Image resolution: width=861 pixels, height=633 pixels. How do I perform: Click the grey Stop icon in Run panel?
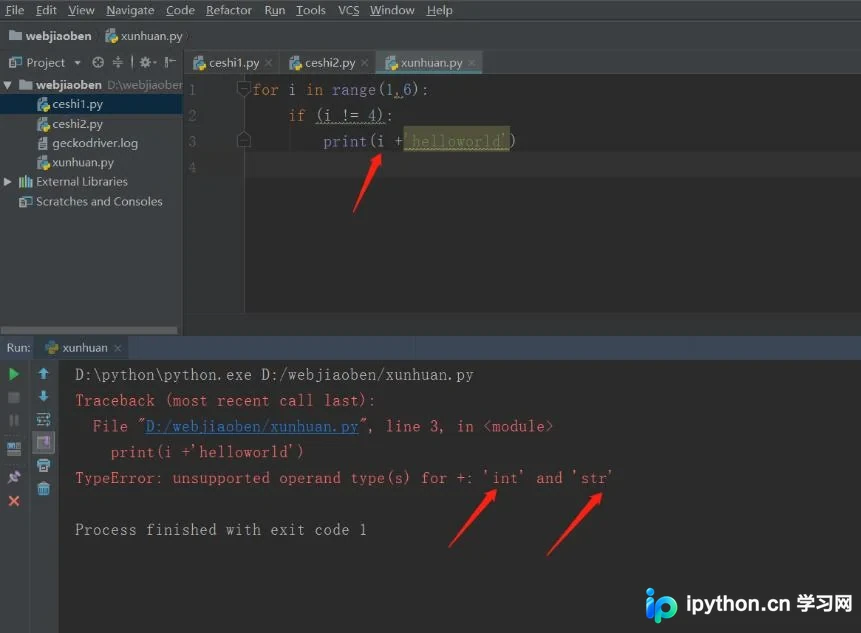[14, 397]
